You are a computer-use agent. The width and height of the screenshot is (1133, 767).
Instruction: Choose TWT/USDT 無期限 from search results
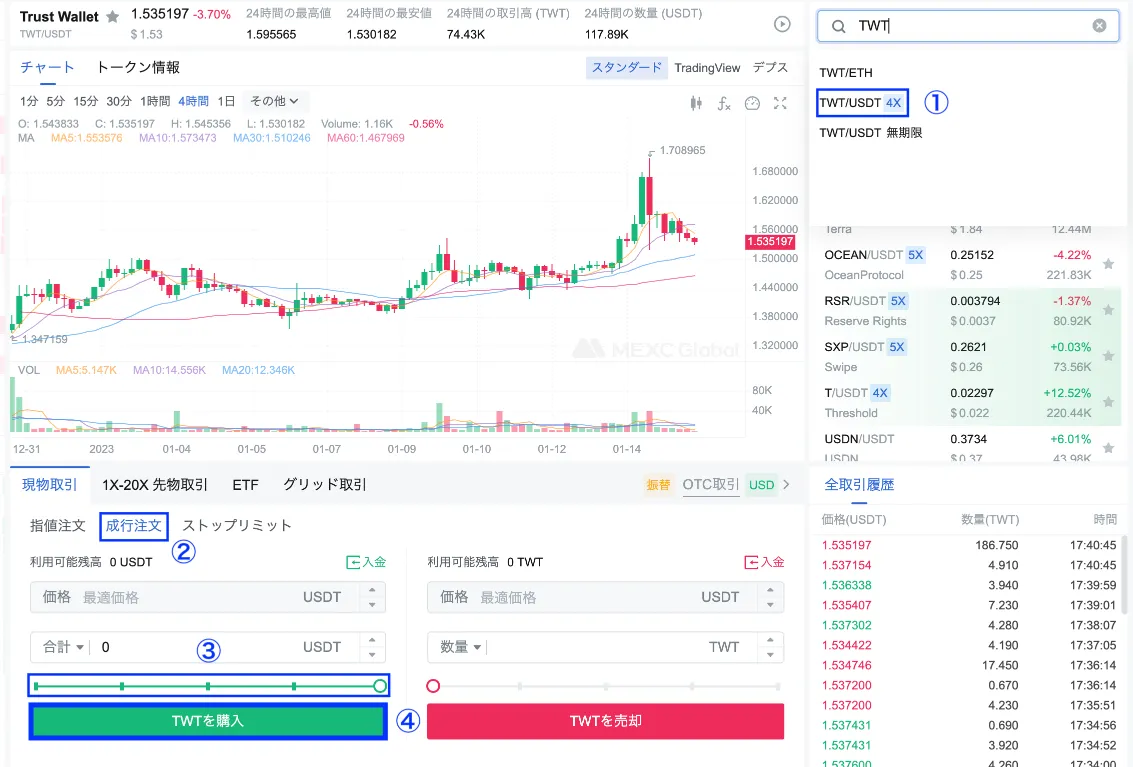[871, 133]
